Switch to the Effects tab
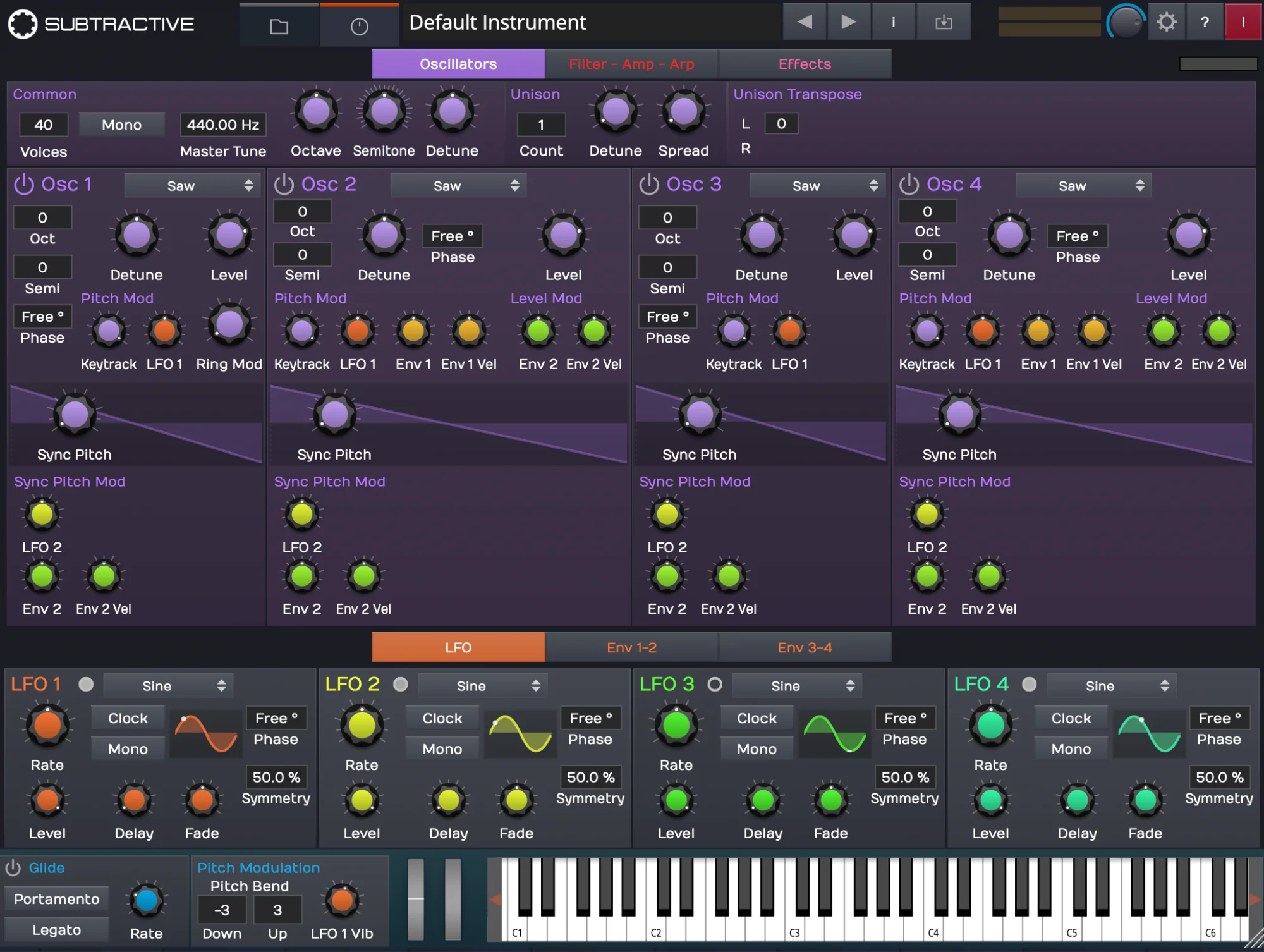Viewport: 1264px width, 952px height. click(x=805, y=64)
